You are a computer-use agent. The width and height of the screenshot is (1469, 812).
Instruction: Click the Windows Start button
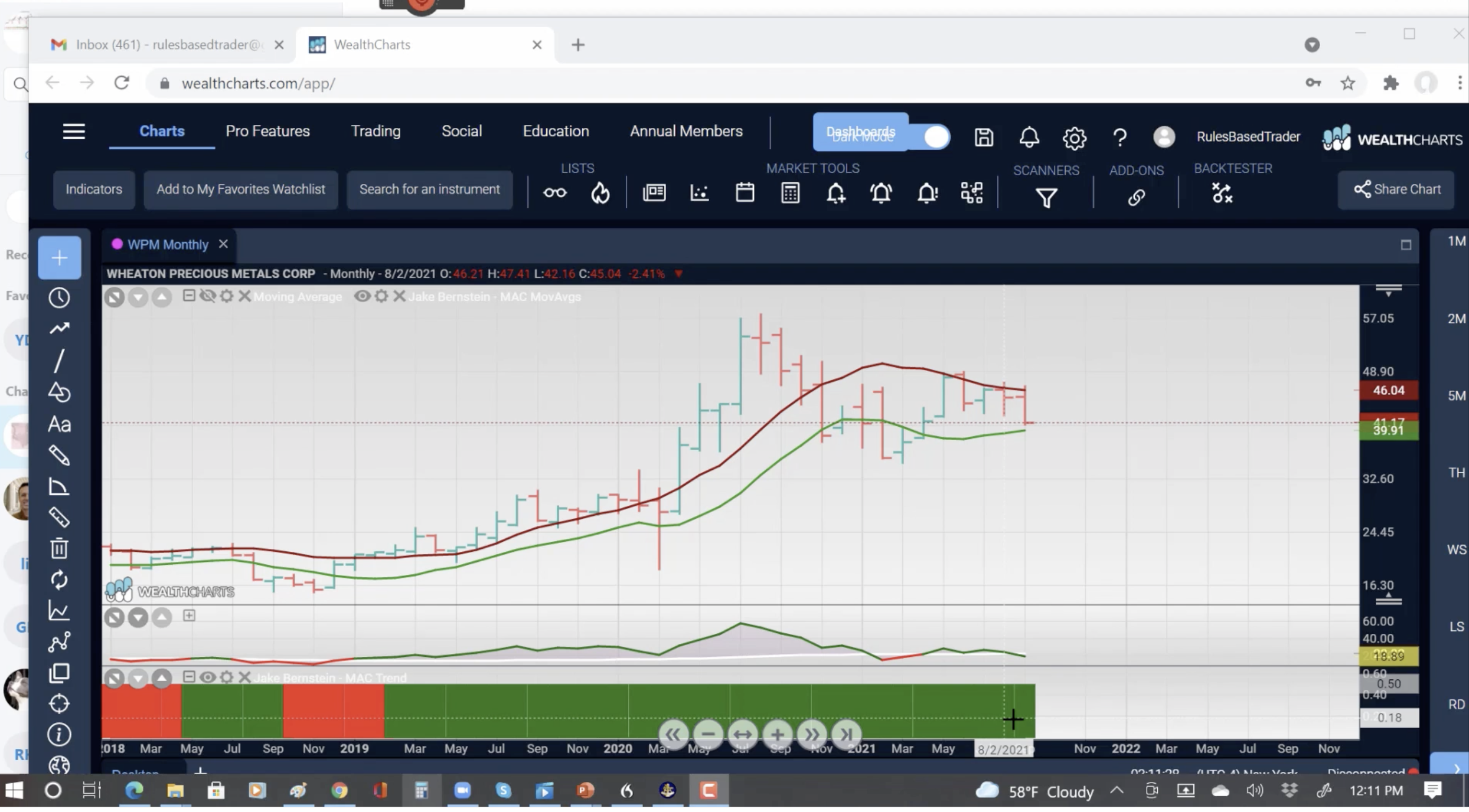tap(14, 790)
